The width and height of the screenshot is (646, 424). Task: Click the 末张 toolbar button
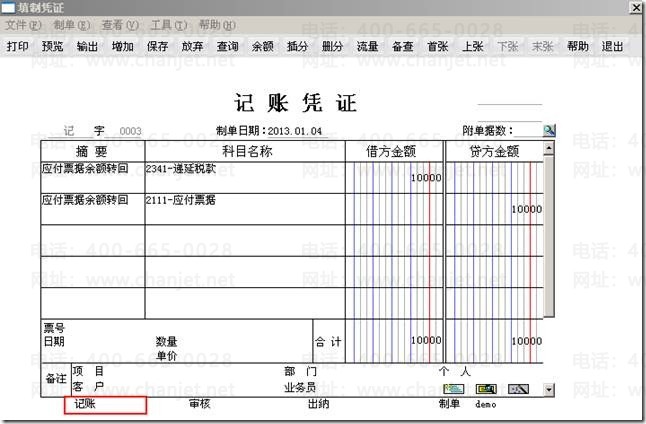[x=543, y=46]
